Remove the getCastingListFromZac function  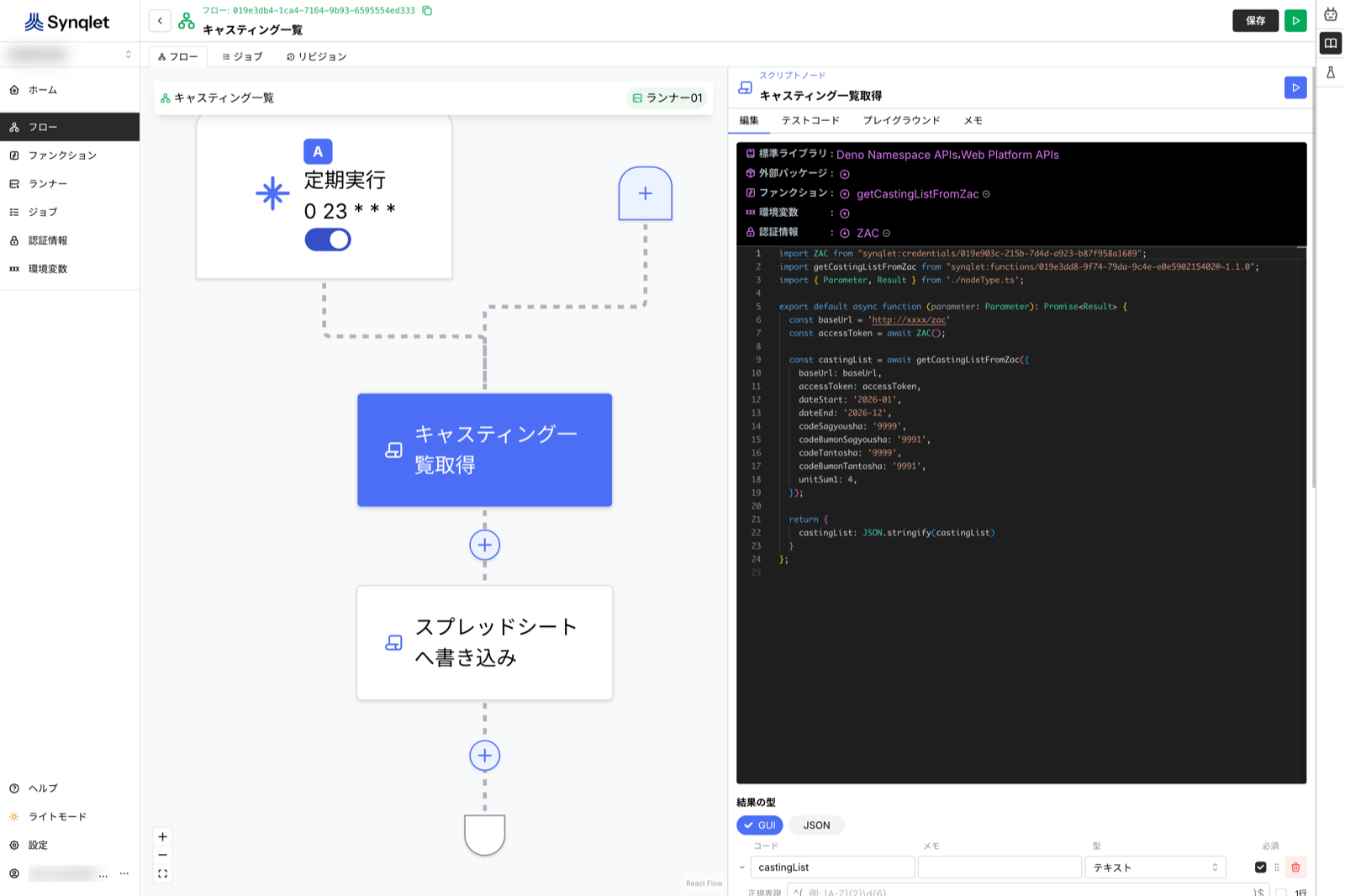986,194
